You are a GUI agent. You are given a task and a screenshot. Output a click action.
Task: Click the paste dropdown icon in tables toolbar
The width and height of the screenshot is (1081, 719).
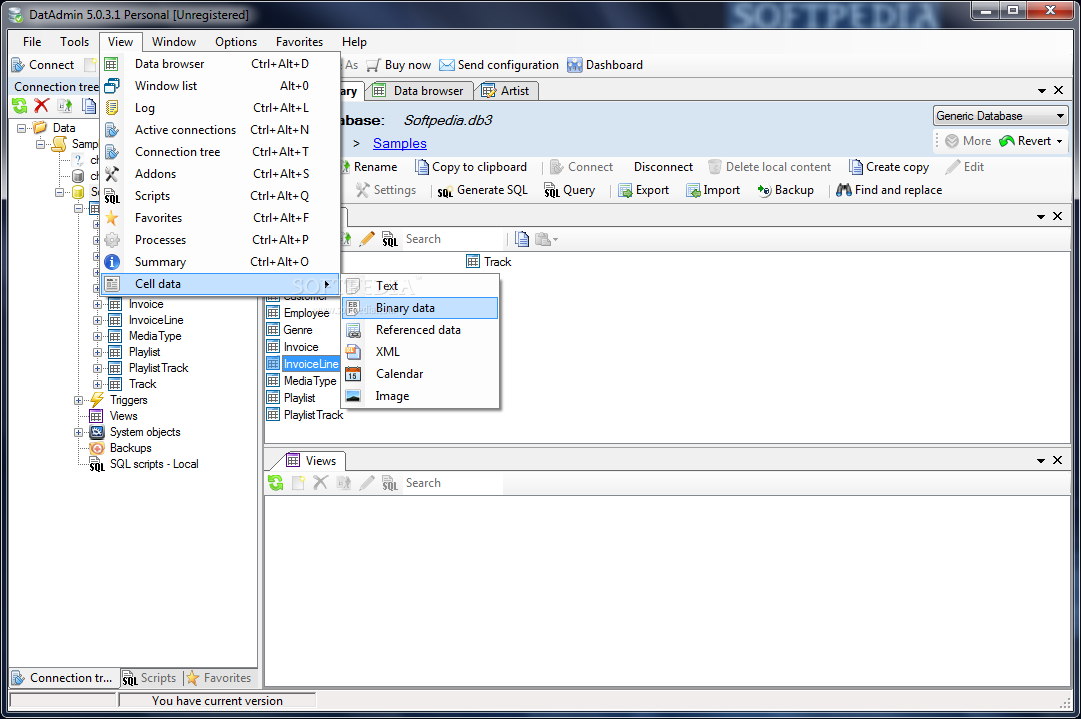[x=546, y=239]
